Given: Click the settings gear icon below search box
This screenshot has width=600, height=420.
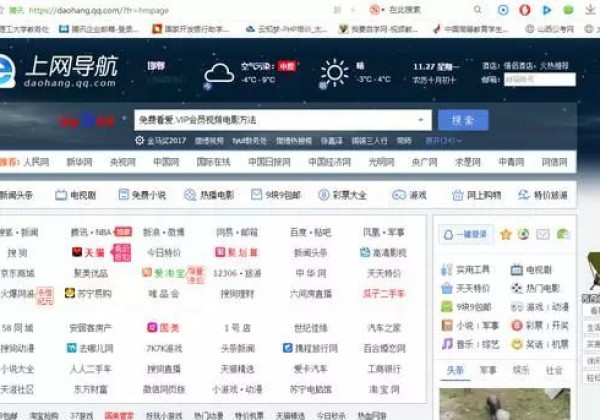Looking at the screenshot, I should 139,140.
